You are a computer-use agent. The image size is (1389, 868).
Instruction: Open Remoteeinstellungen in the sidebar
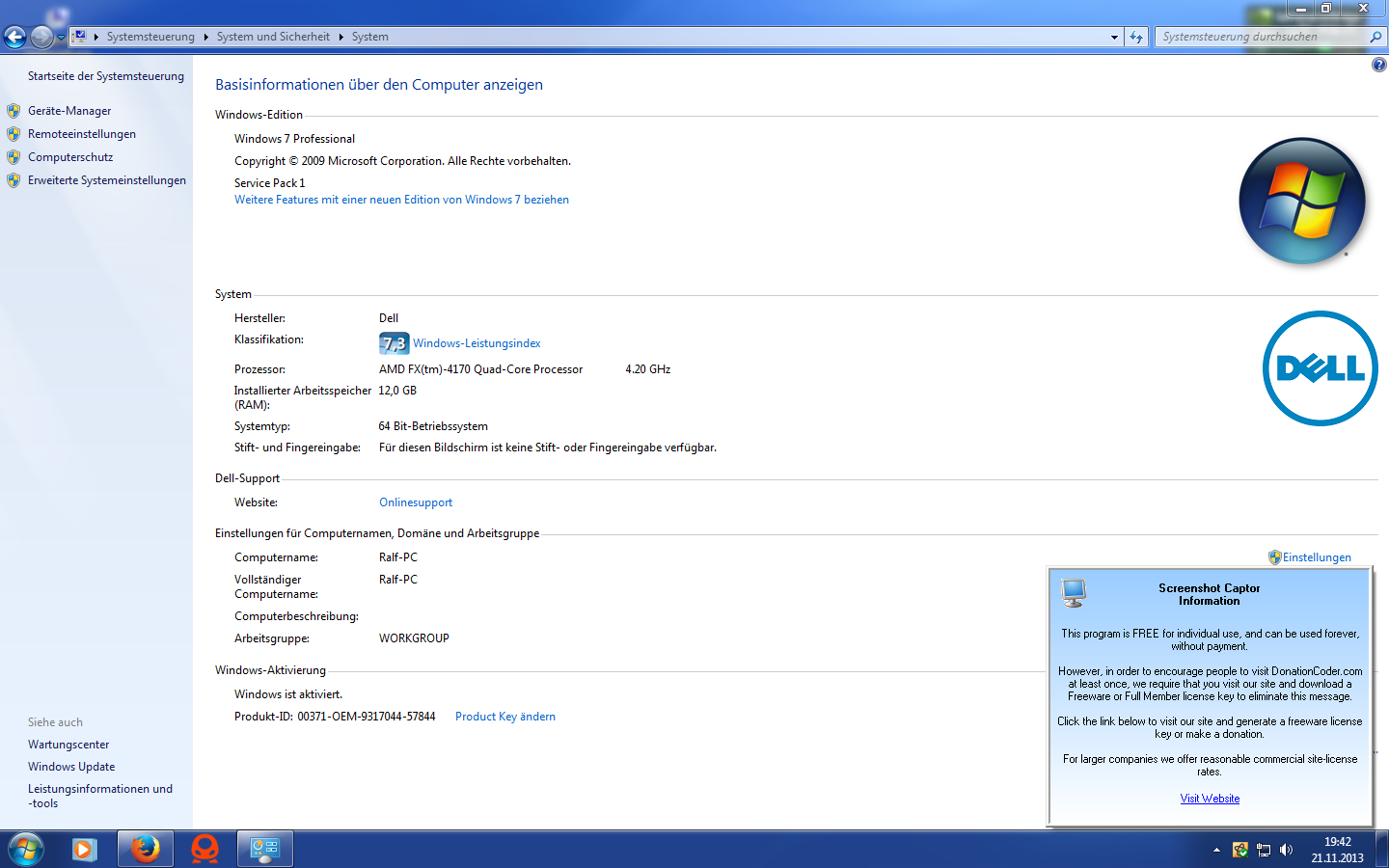(x=82, y=134)
